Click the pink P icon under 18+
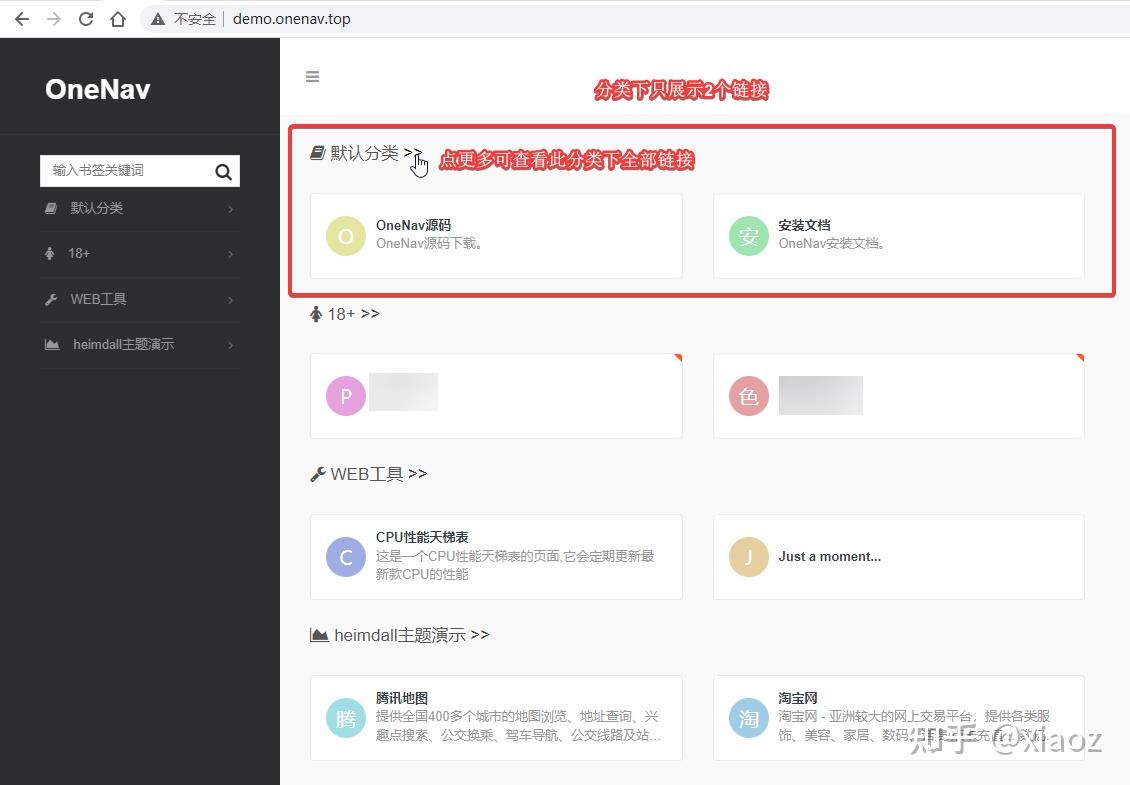 point(345,395)
